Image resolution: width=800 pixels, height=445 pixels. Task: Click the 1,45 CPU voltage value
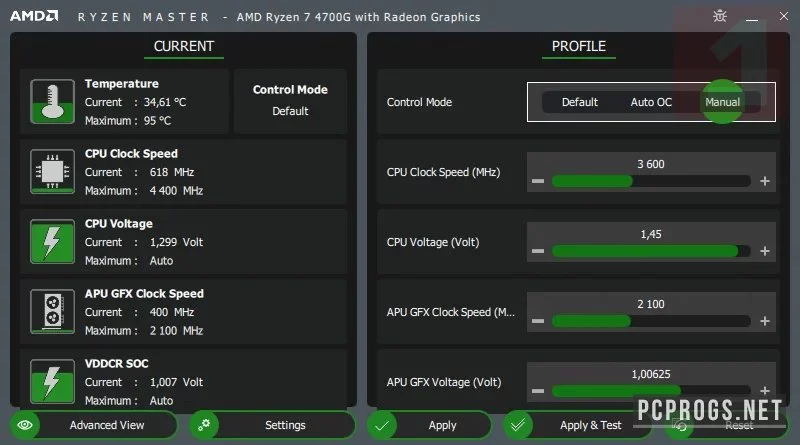point(651,234)
